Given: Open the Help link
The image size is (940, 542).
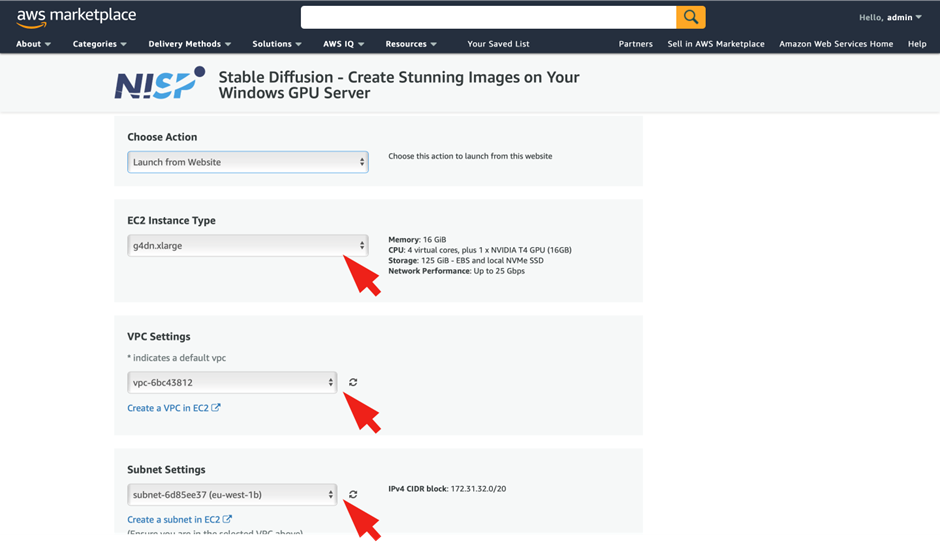Looking at the screenshot, I should pos(917,44).
